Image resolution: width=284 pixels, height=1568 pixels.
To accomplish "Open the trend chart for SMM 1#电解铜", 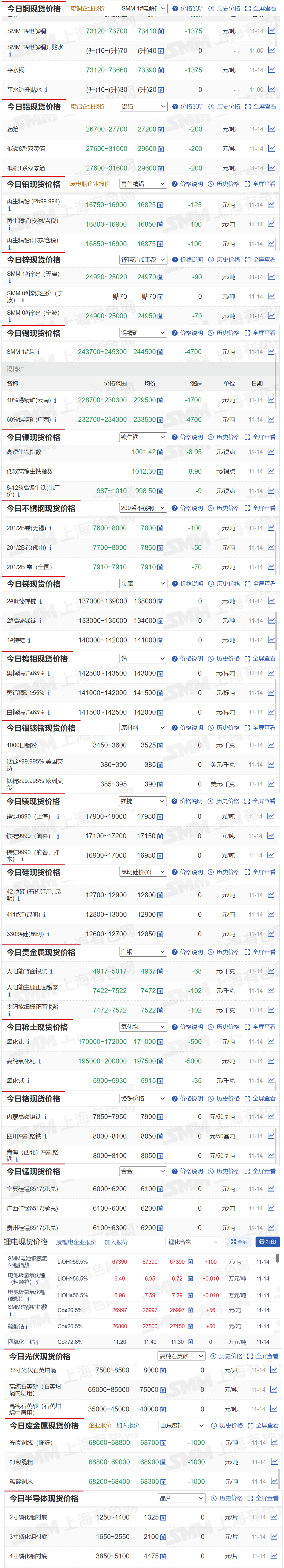I will point(271,31).
